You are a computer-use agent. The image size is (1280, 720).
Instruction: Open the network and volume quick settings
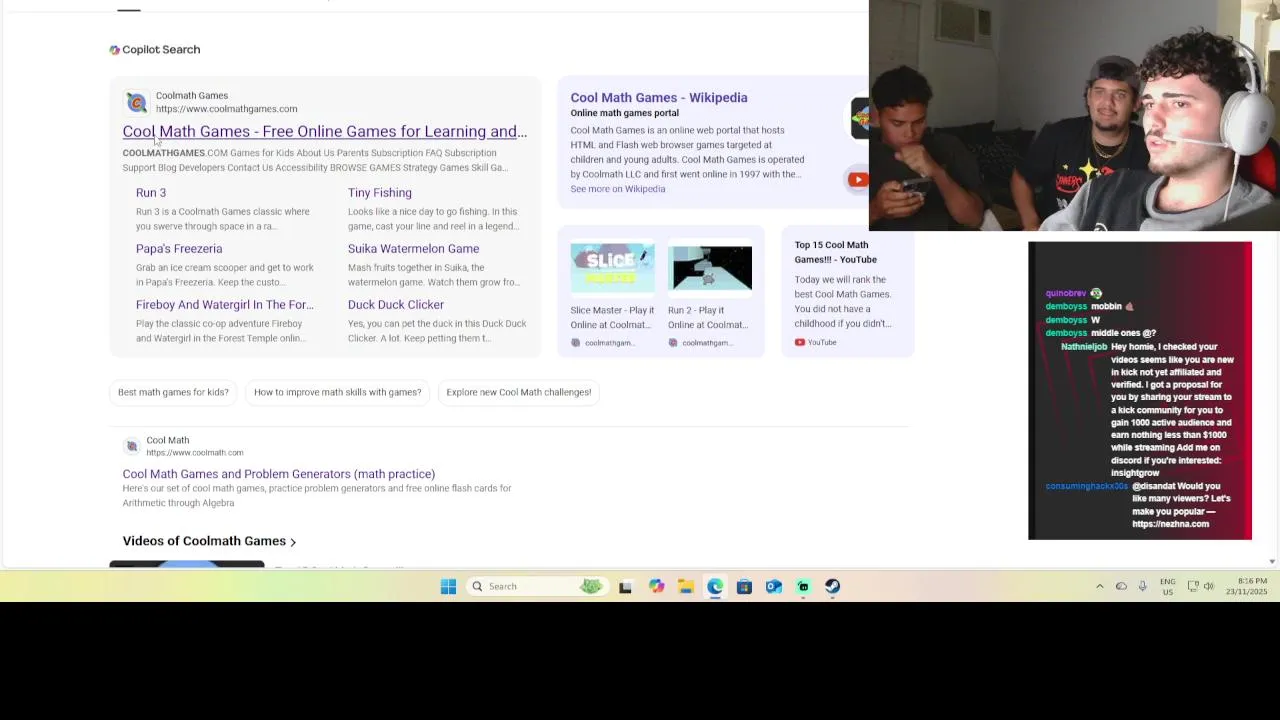click(x=1200, y=586)
